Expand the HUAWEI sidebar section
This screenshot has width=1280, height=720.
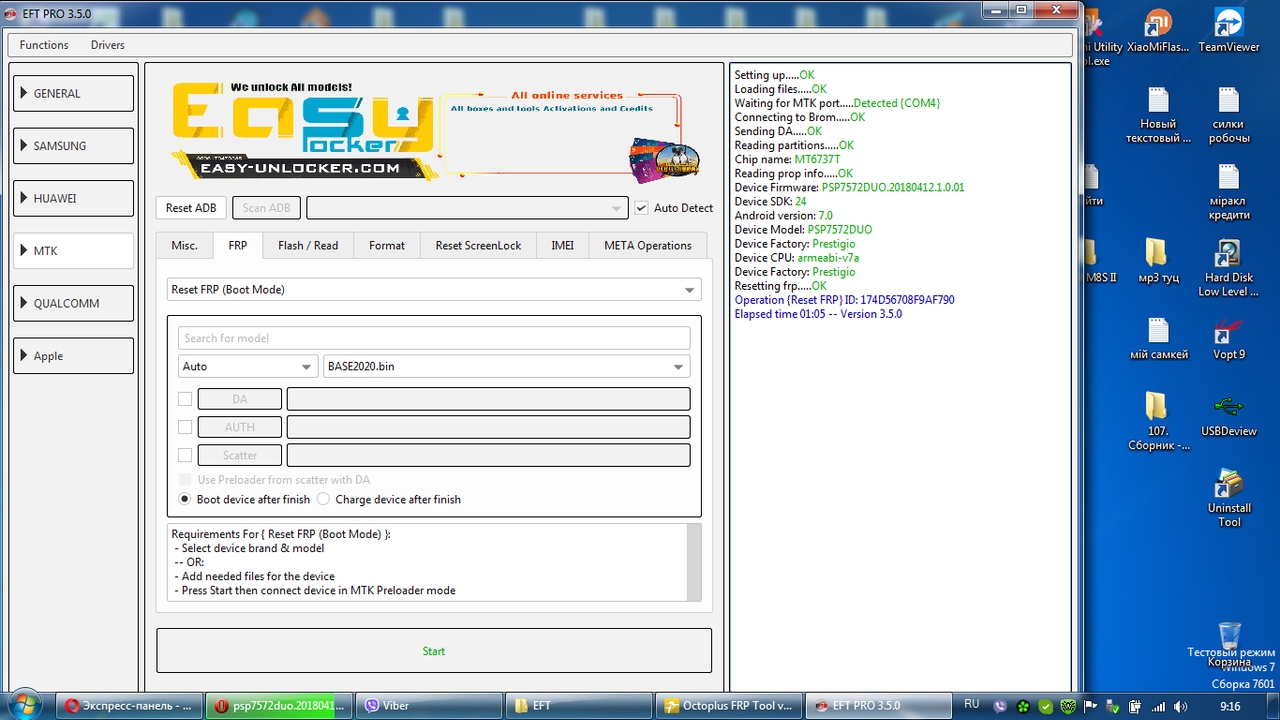[72, 198]
